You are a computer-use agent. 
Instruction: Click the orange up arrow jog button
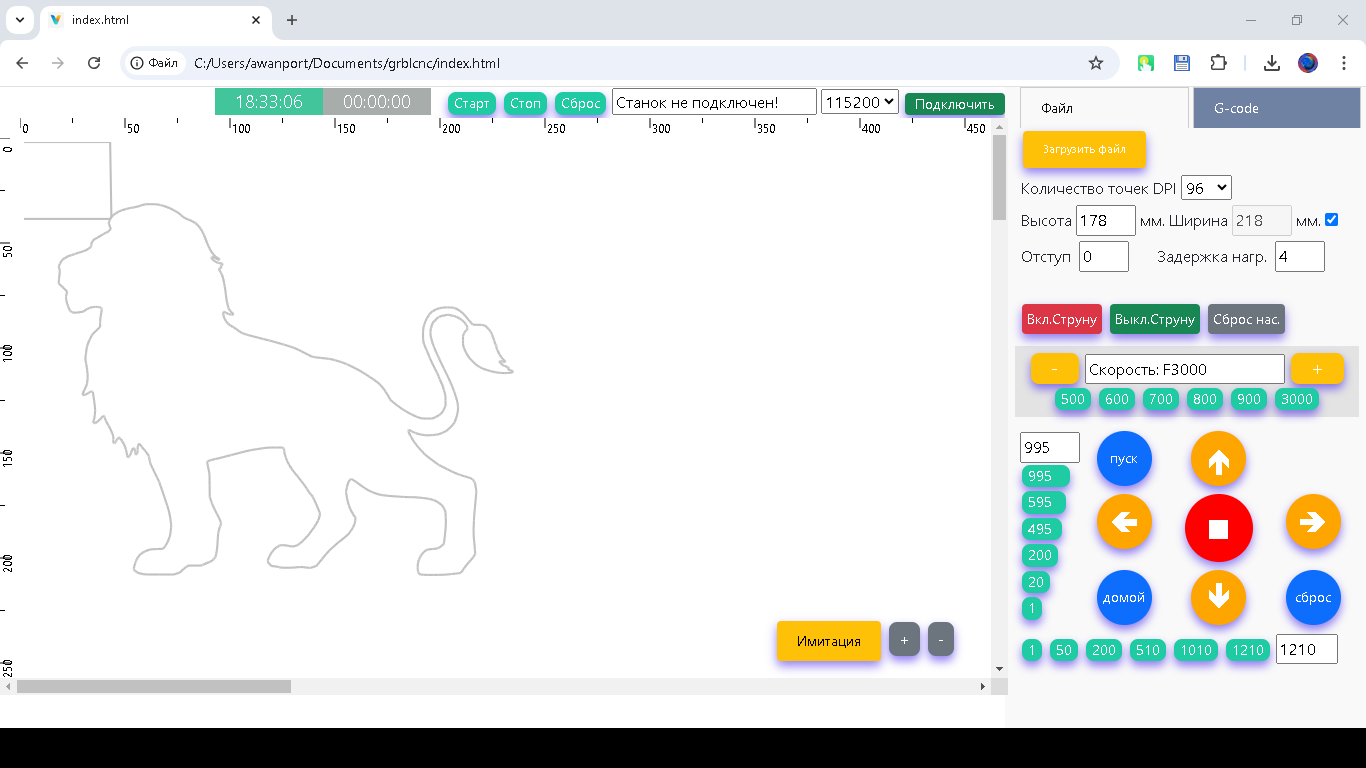click(x=1218, y=459)
